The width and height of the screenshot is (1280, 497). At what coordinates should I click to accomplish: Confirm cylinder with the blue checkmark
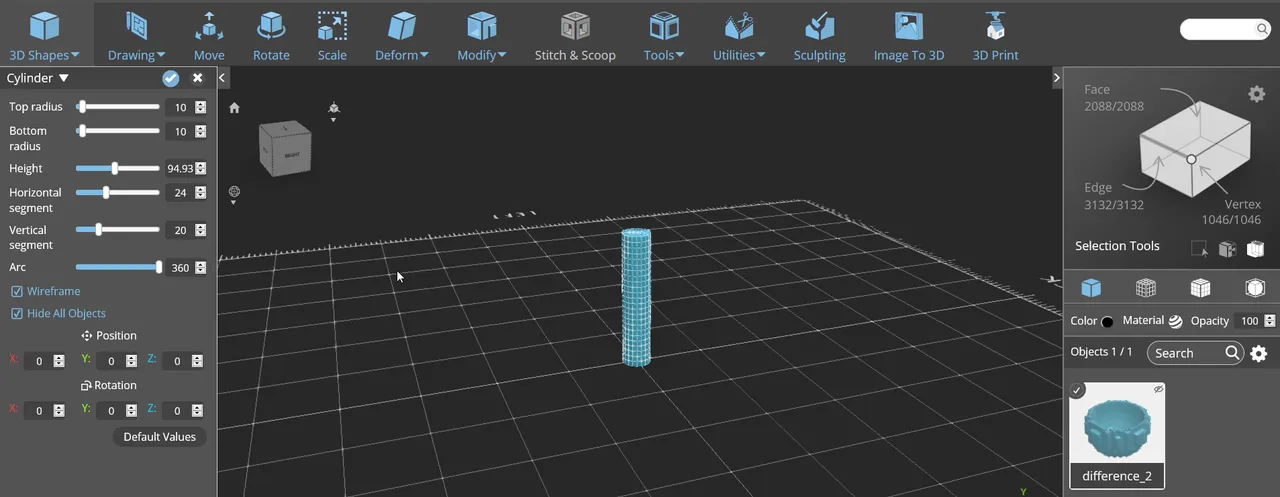pyautogui.click(x=171, y=78)
